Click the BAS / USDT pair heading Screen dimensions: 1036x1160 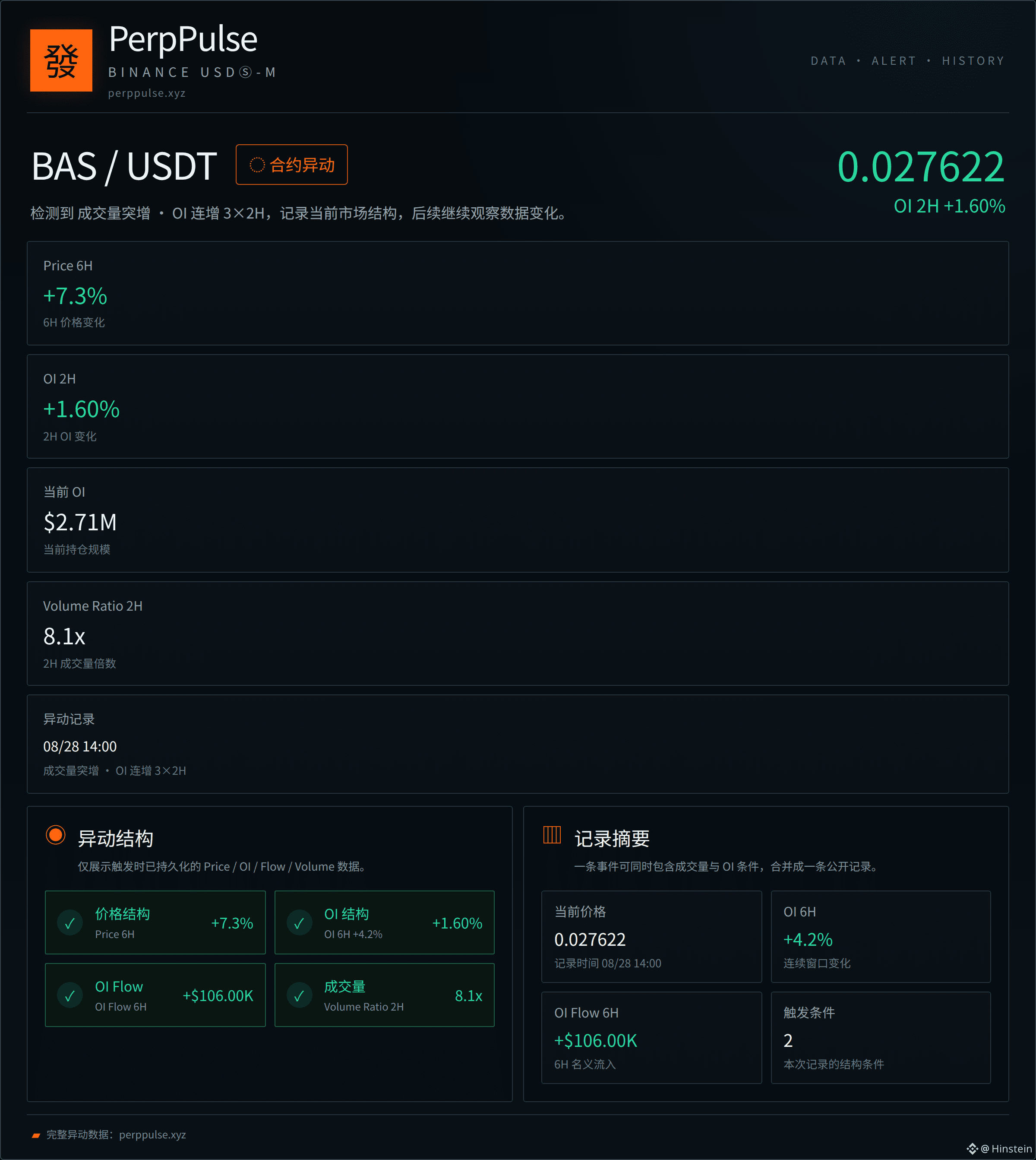[x=124, y=166]
